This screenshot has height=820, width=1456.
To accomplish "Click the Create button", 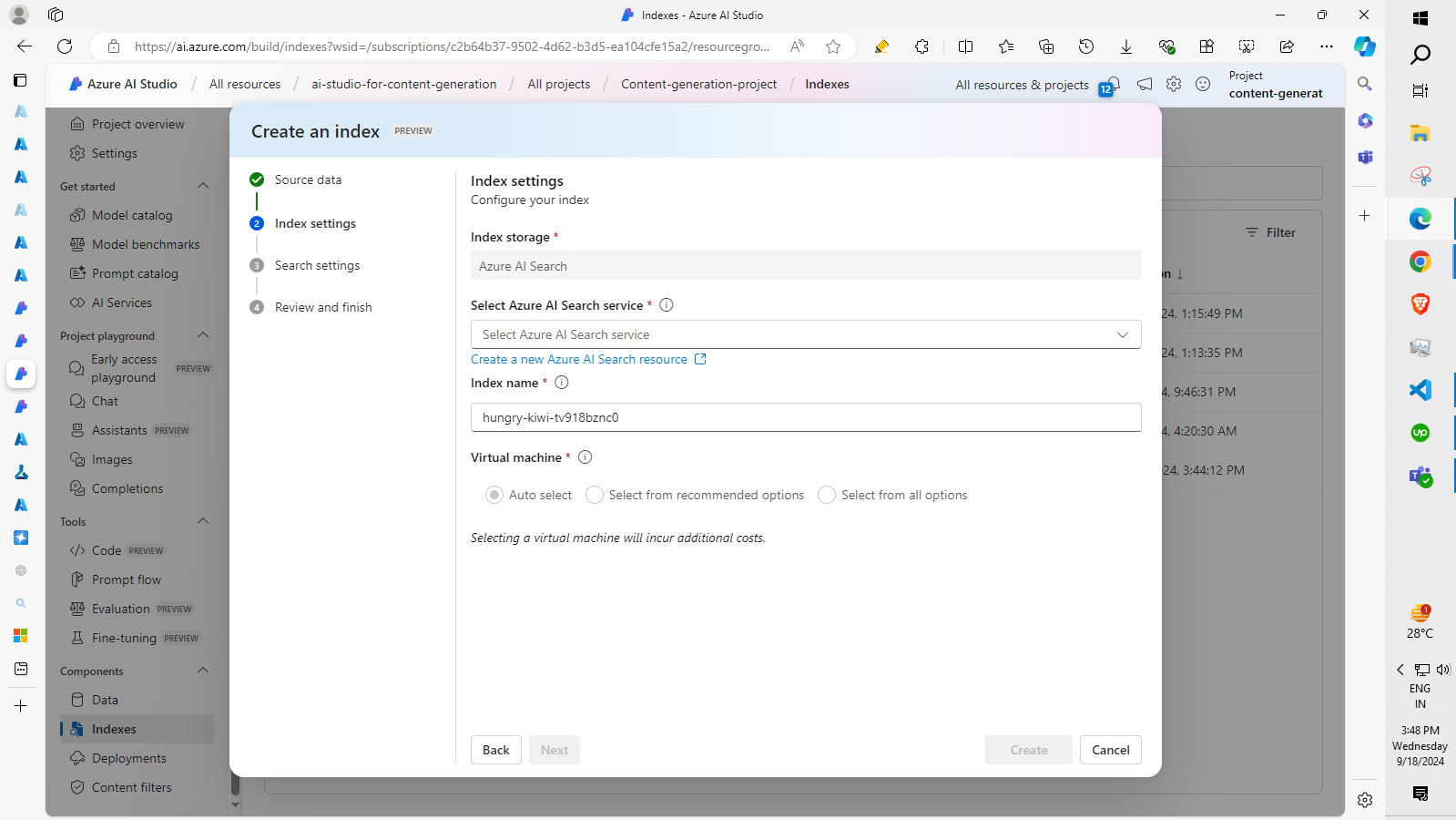I will click(x=1029, y=750).
